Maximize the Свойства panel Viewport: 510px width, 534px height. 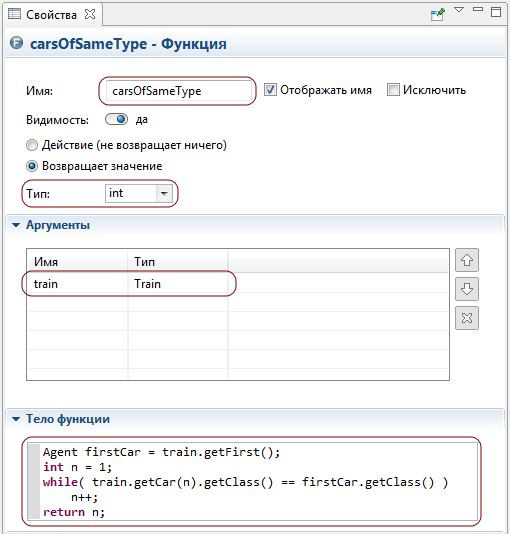(496, 12)
